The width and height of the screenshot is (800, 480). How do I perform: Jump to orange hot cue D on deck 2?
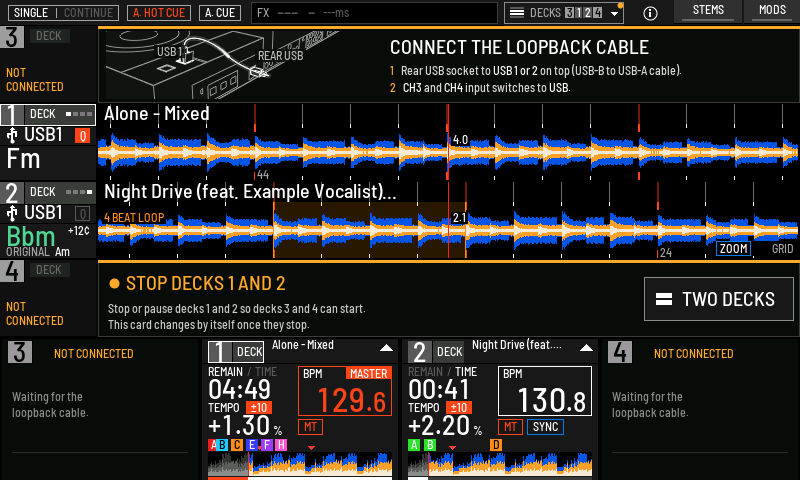click(496, 445)
